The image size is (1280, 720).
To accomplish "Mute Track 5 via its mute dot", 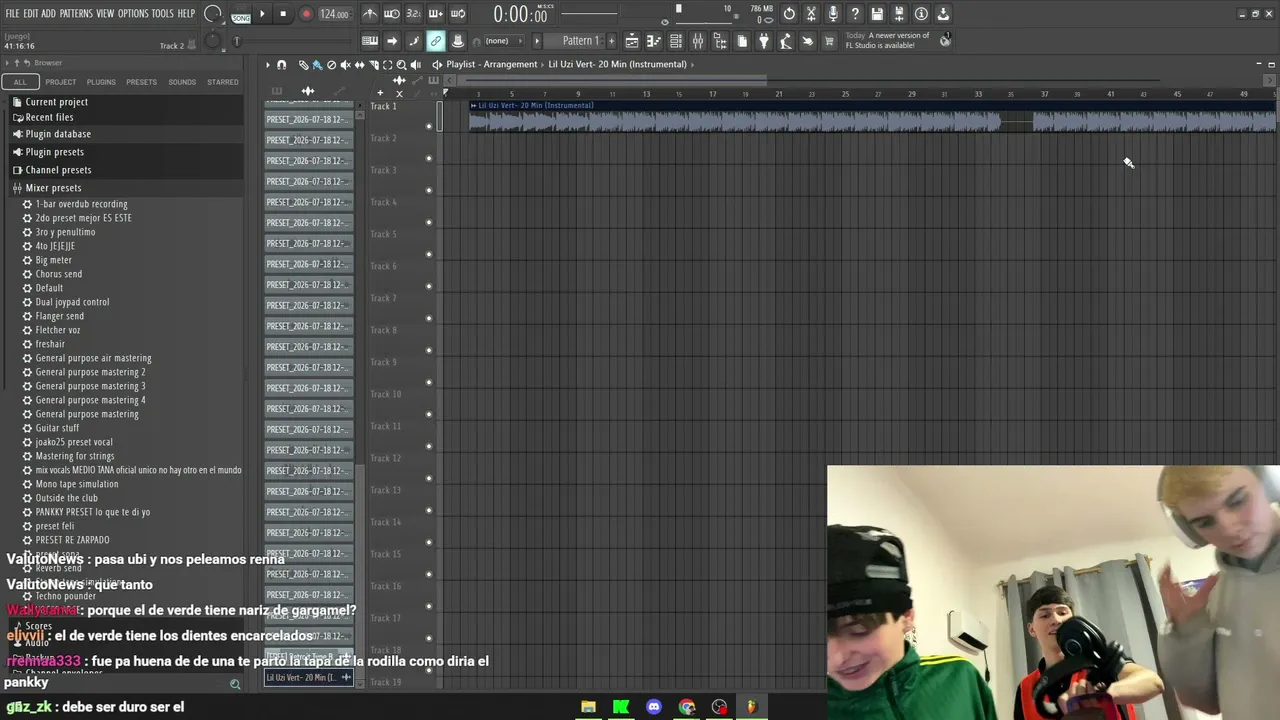I will (x=429, y=254).
